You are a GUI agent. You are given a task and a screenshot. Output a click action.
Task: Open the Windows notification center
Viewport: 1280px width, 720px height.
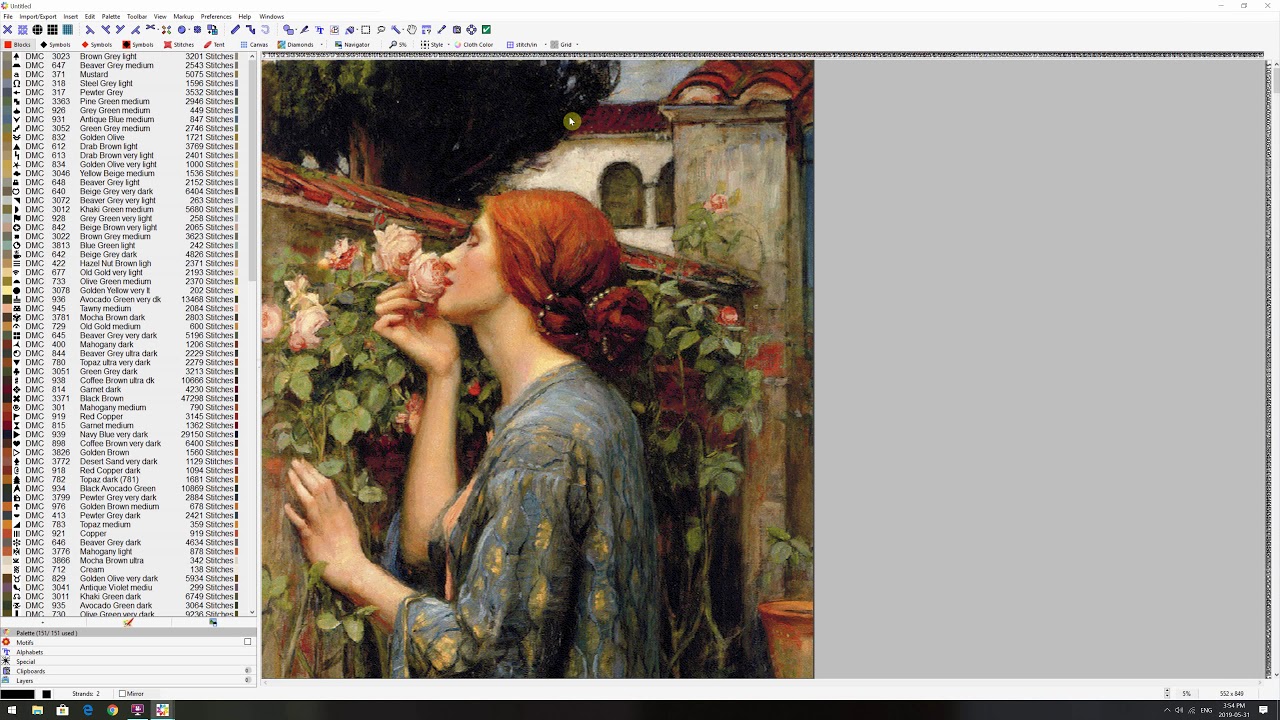click(1264, 710)
